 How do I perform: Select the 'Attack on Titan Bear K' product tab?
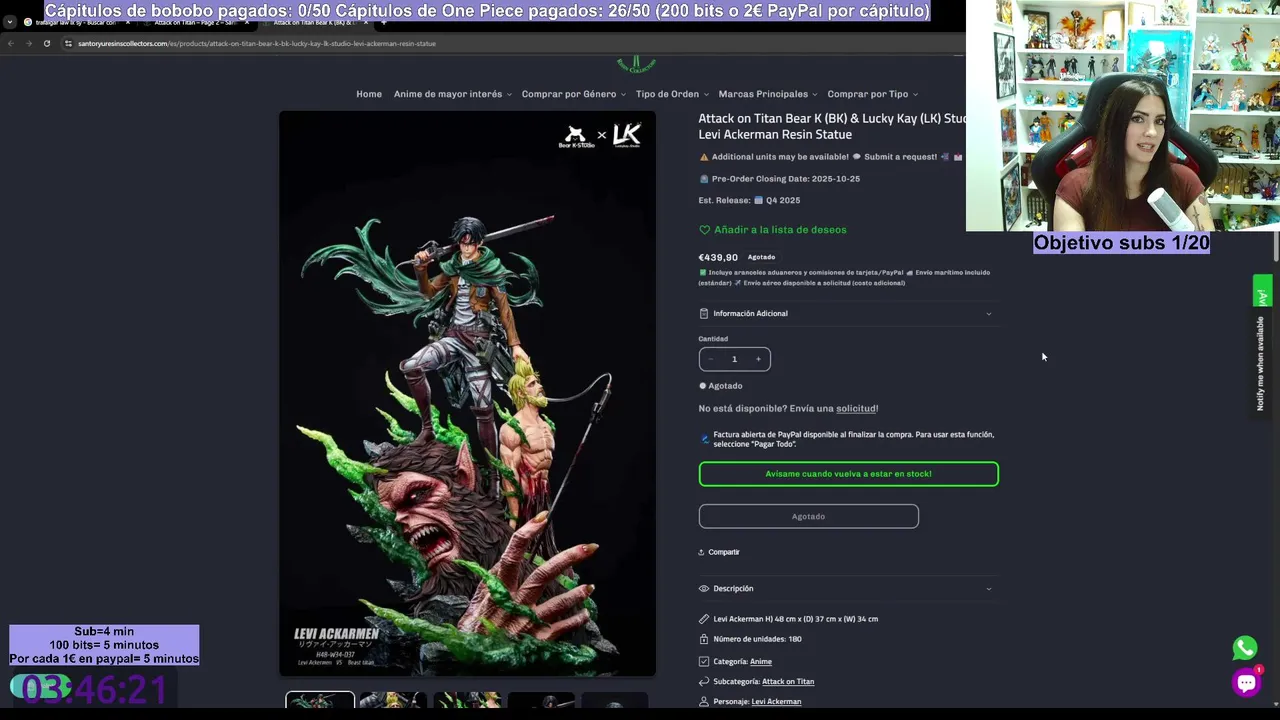315,22
